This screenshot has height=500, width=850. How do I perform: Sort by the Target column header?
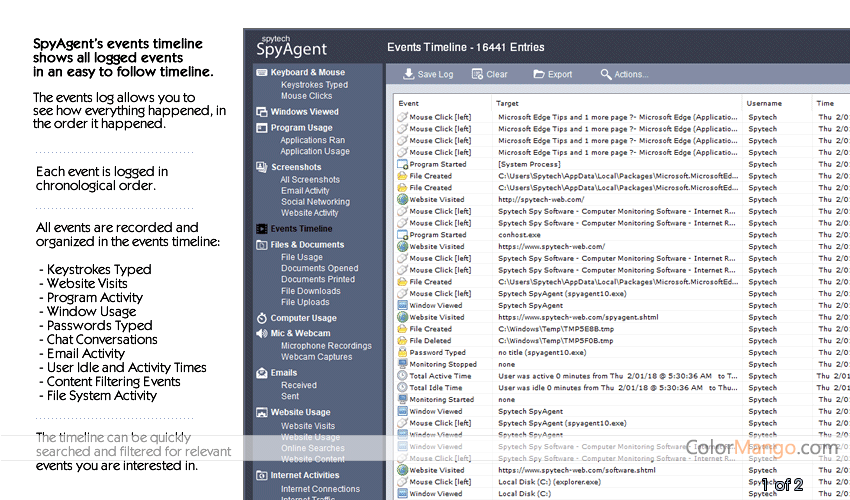click(508, 103)
